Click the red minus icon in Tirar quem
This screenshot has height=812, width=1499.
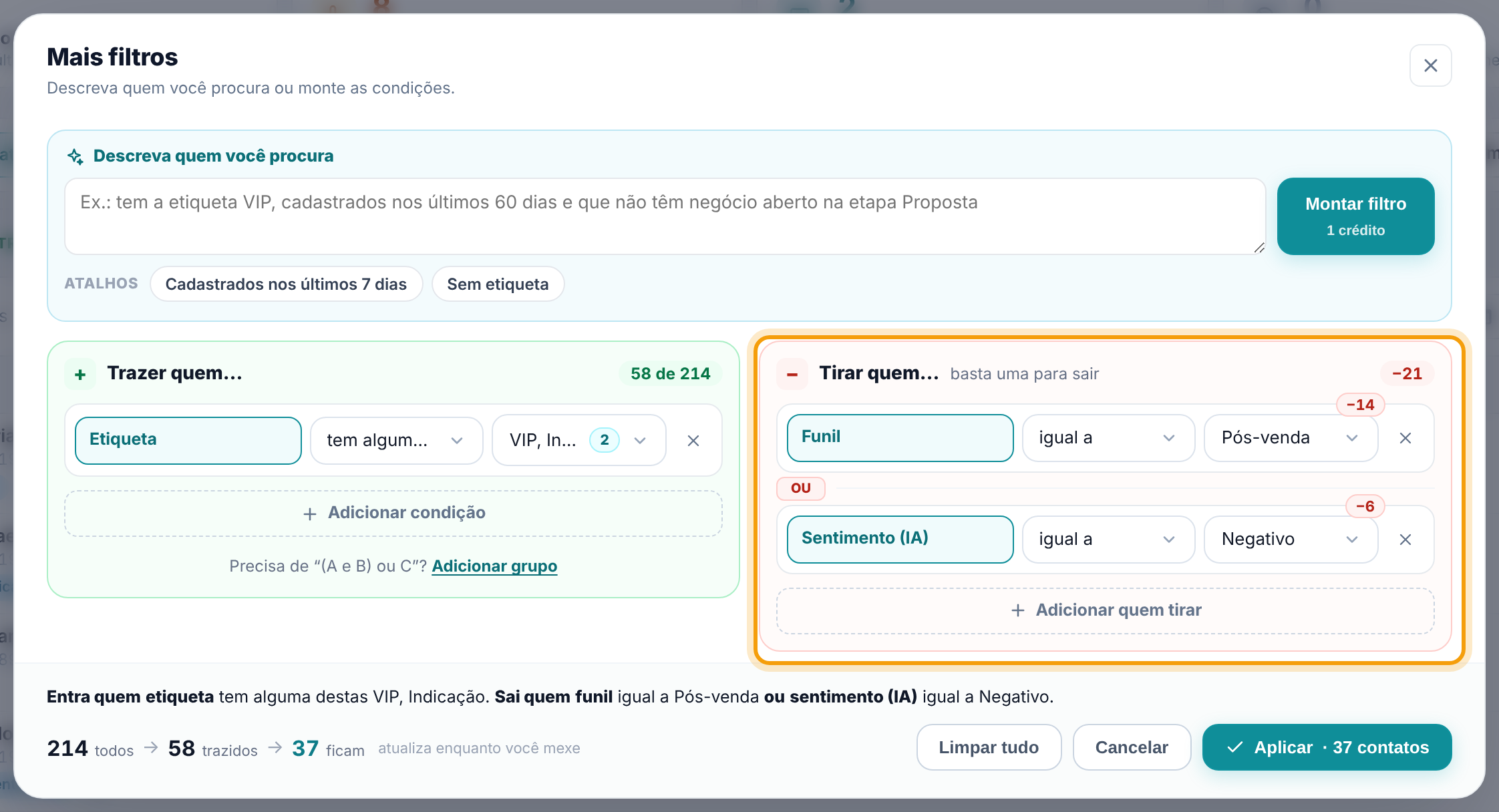pos(792,374)
